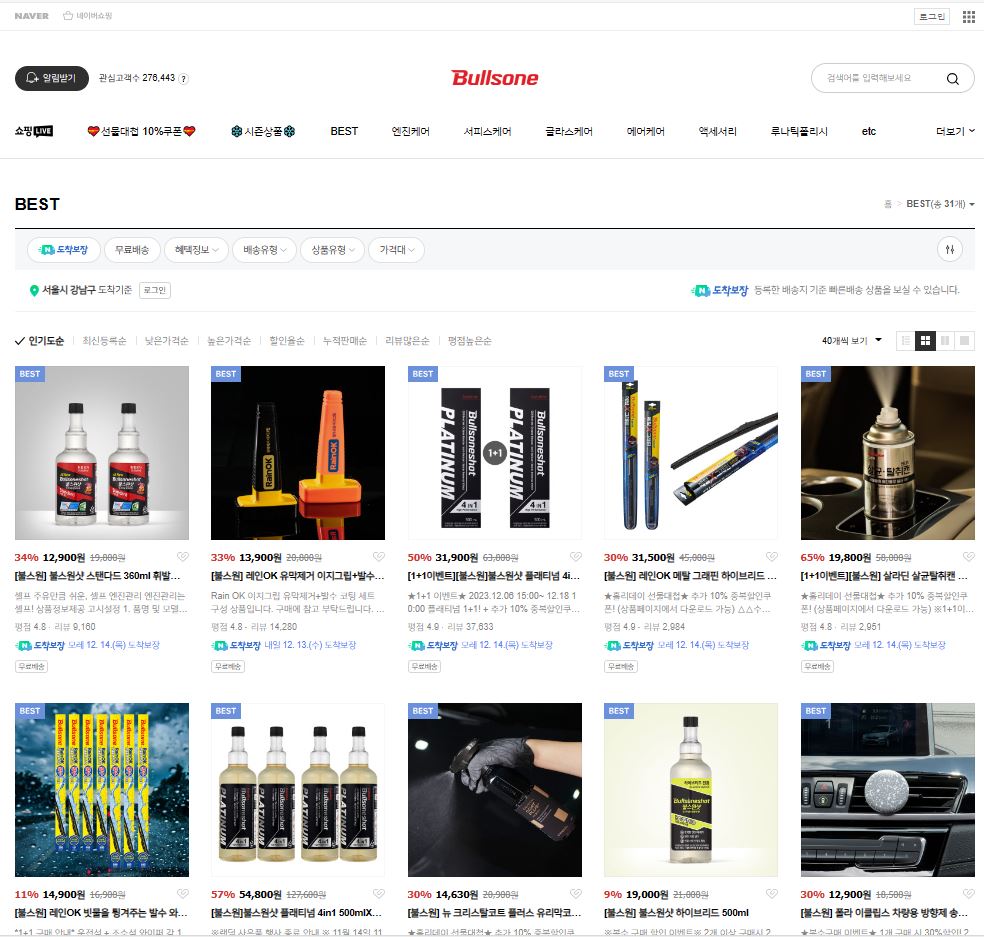984x937 pixels.
Task: Like the 54,800원 플래티넘 4in1 heart
Action: click(378, 894)
